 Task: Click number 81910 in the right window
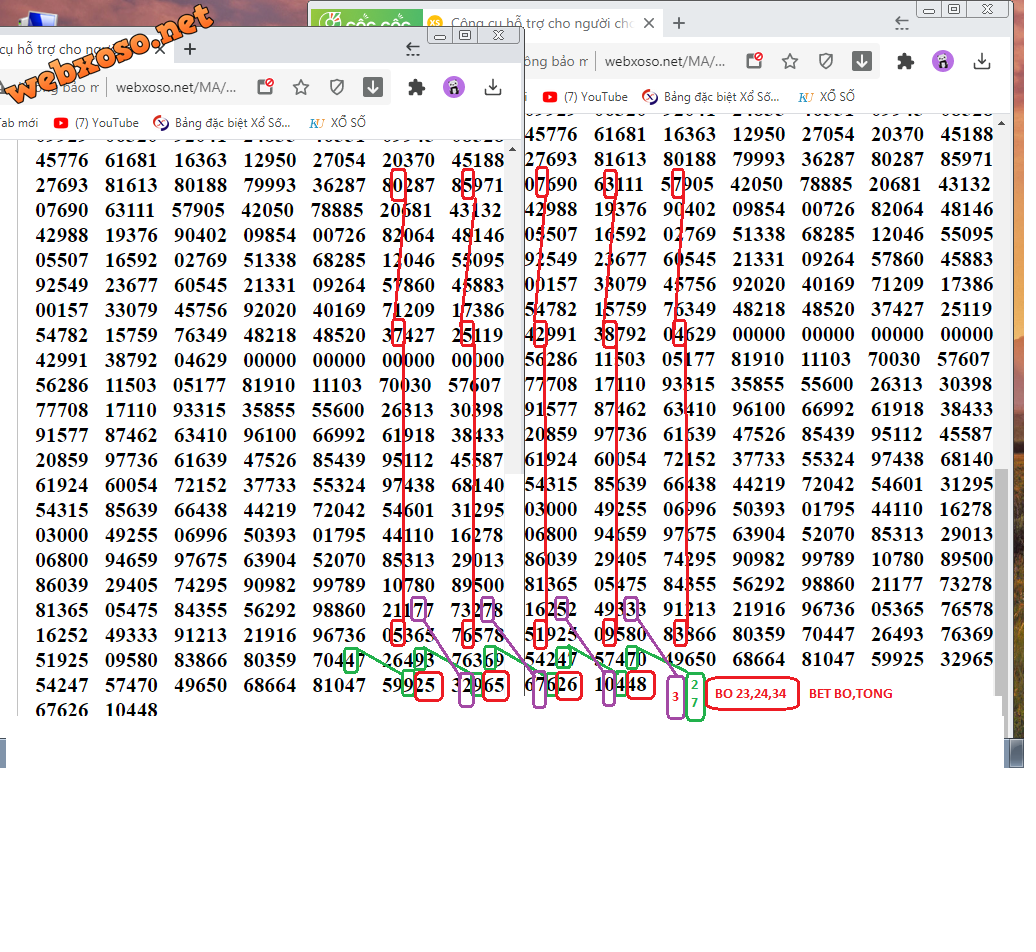click(x=757, y=359)
